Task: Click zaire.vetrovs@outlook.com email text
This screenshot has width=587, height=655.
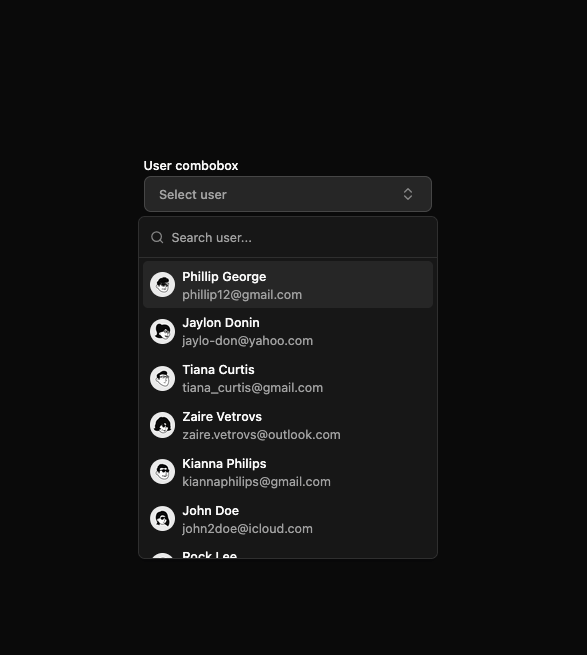Action: click(261, 435)
